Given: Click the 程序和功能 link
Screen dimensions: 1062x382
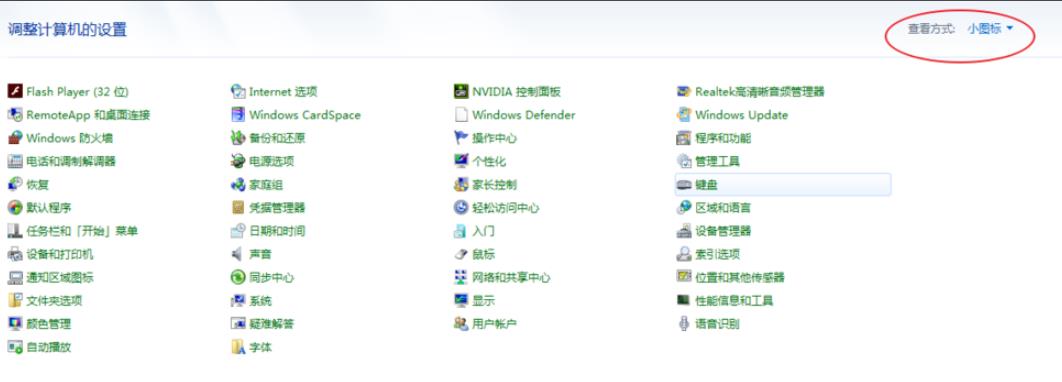Looking at the screenshot, I should 723,138.
